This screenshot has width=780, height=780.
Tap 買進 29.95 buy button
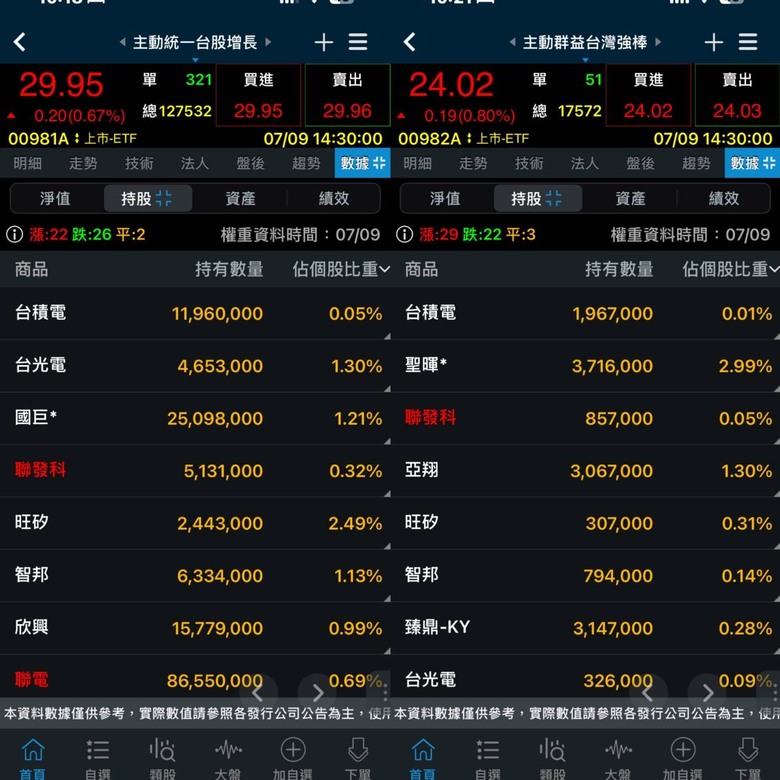coord(258,95)
